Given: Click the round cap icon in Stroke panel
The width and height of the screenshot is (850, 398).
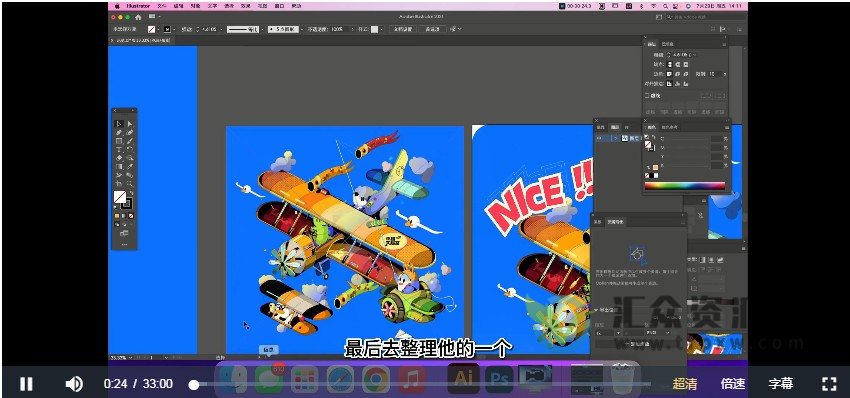Looking at the screenshot, I should coord(678,65).
